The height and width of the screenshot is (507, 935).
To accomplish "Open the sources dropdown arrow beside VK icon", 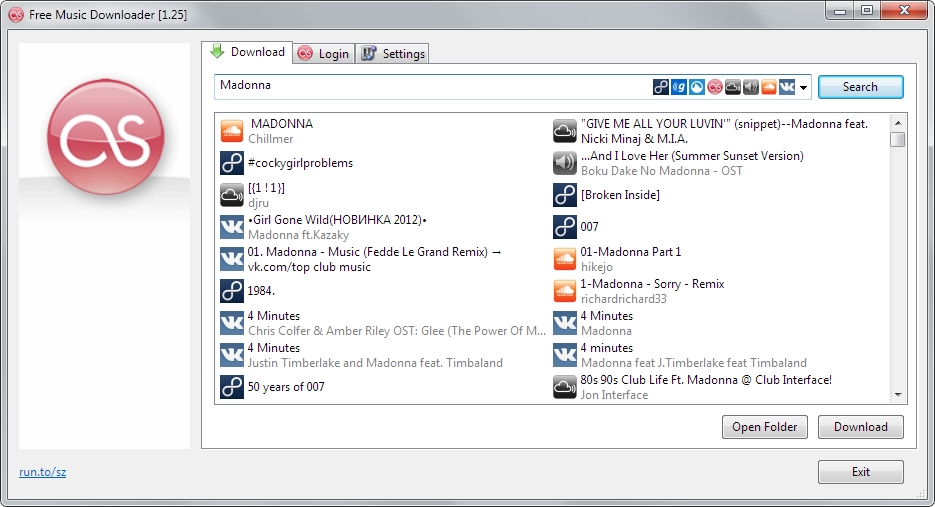I will [x=804, y=88].
